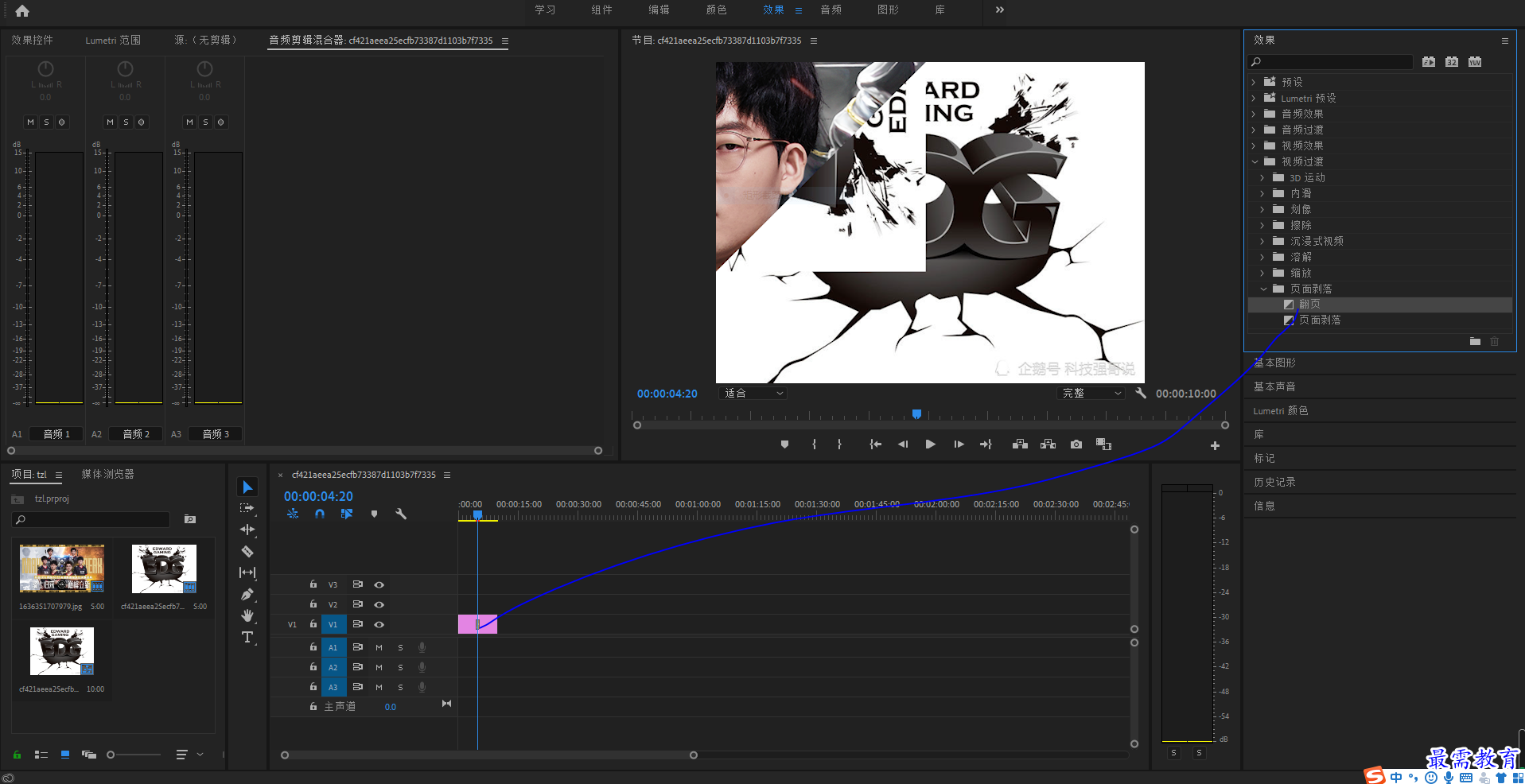Click Mark In bracket icon
1525x784 pixels.
814,444
